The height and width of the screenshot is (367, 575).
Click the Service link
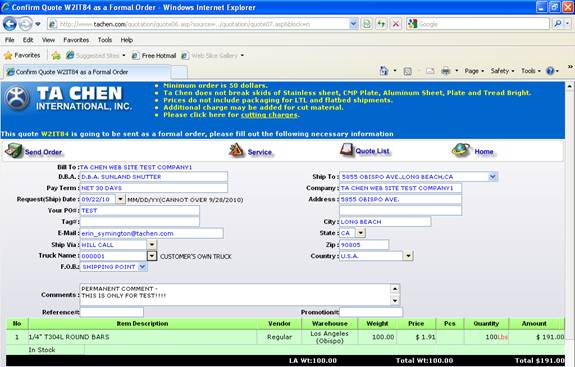pyautogui.click(x=260, y=152)
